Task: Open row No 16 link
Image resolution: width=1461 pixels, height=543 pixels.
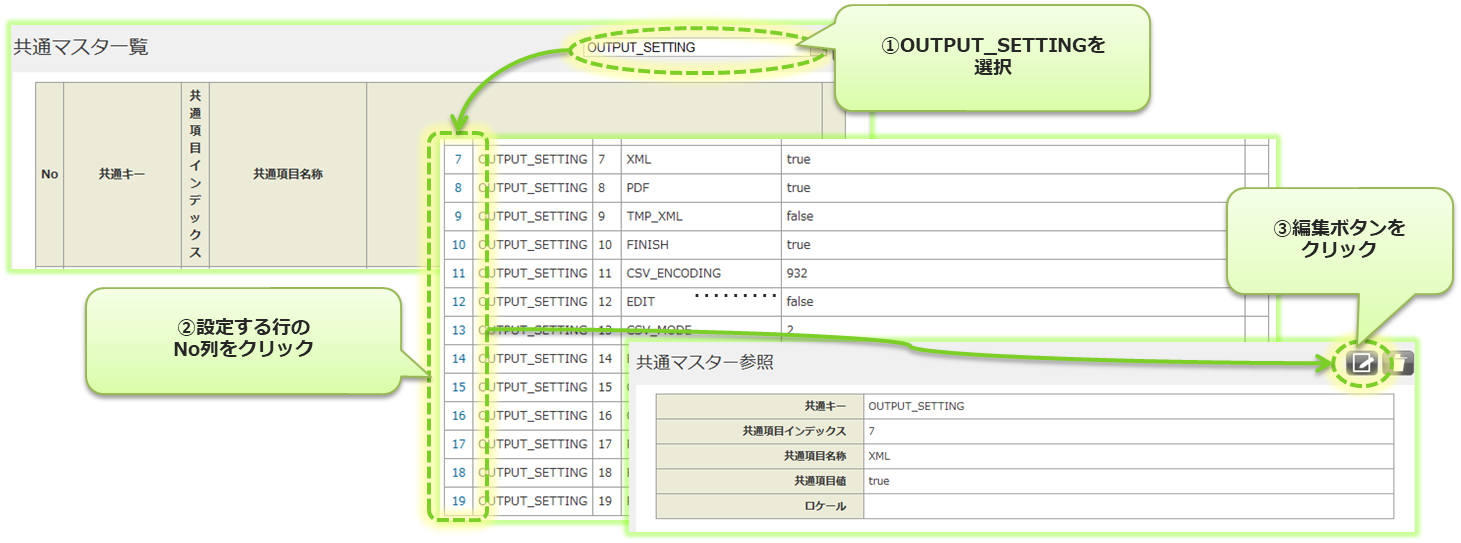Action: pyautogui.click(x=459, y=415)
